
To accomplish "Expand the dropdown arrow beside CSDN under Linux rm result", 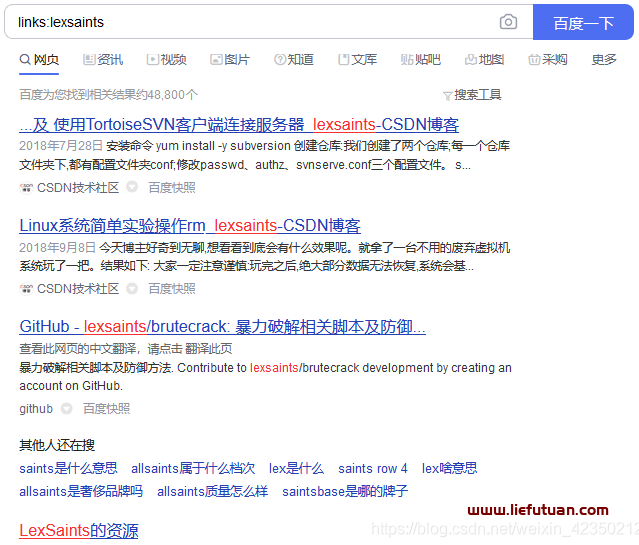I will (x=132, y=289).
